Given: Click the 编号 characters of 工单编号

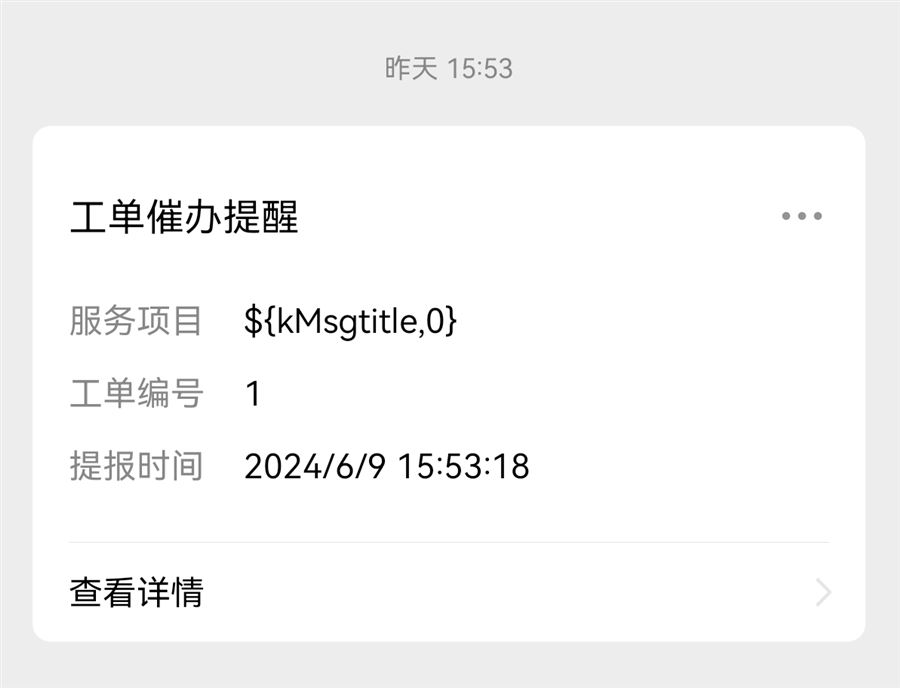Looking at the screenshot, I should pos(170,394).
